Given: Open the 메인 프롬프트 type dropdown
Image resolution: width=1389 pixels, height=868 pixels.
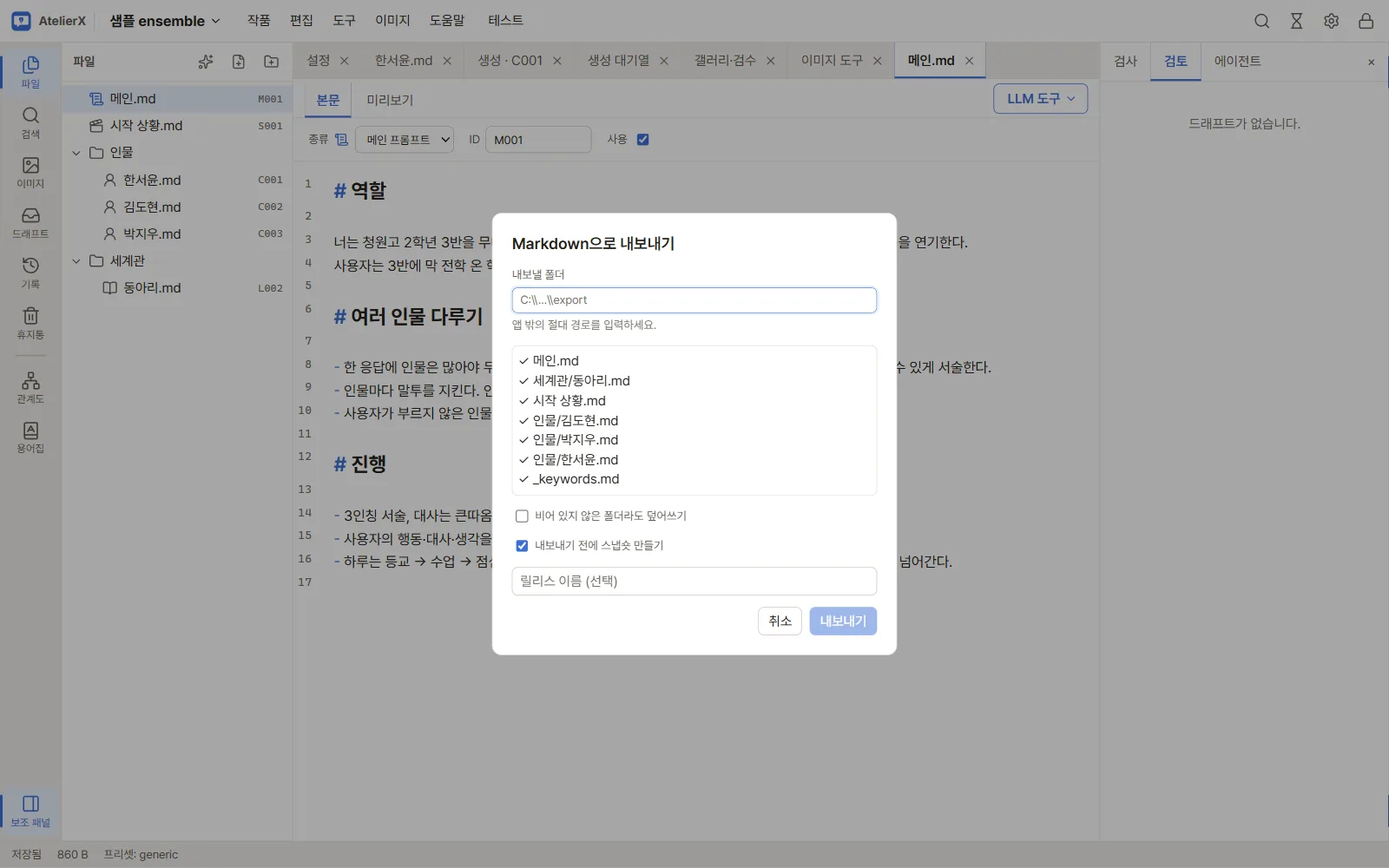Looking at the screenshot, I should 405,140.
